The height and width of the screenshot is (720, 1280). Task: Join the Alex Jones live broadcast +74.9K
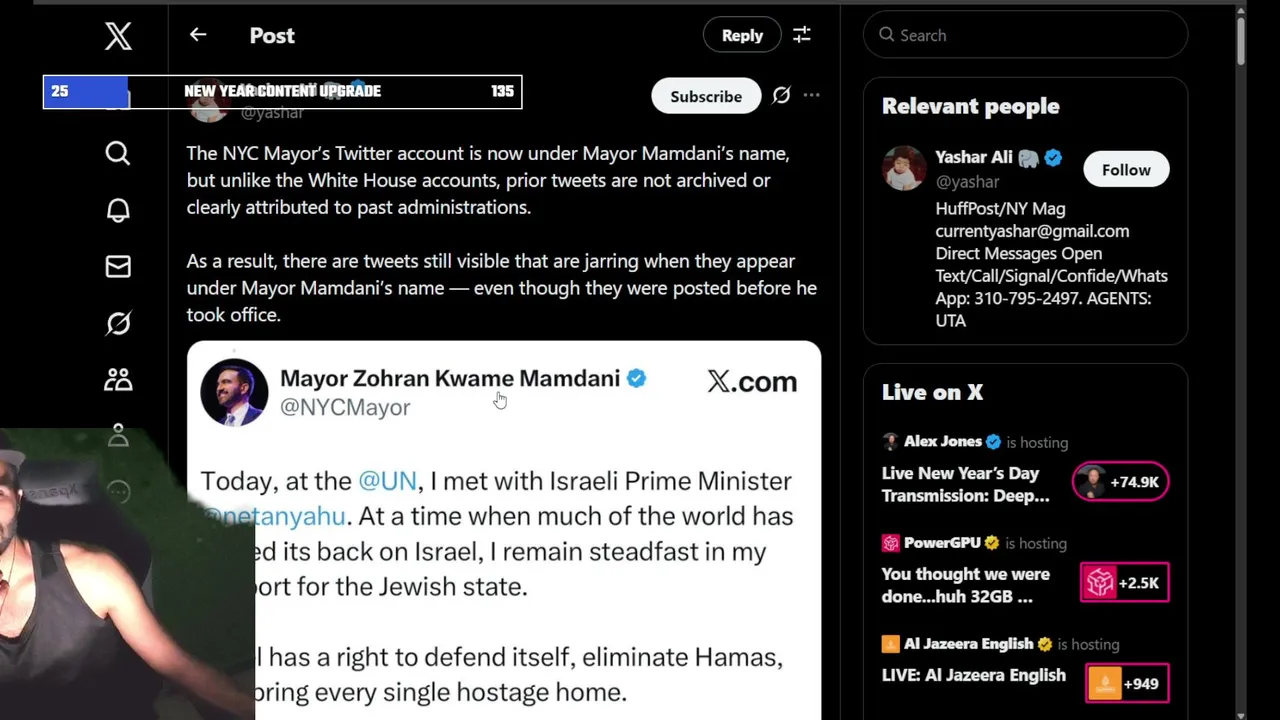[x=1120, y=482]
